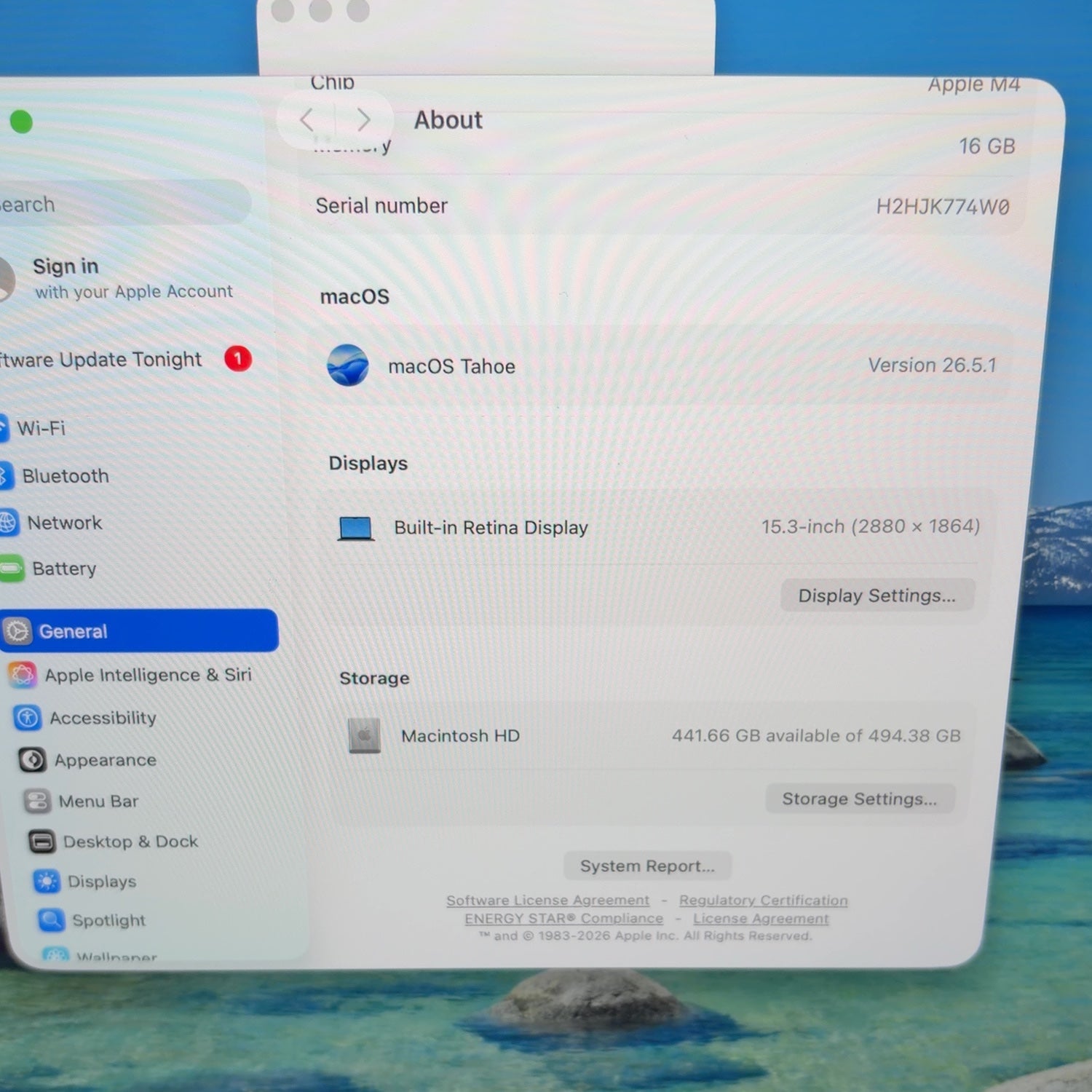
Task: Go forward with the right chevron
Action: [x=363, y=119]
